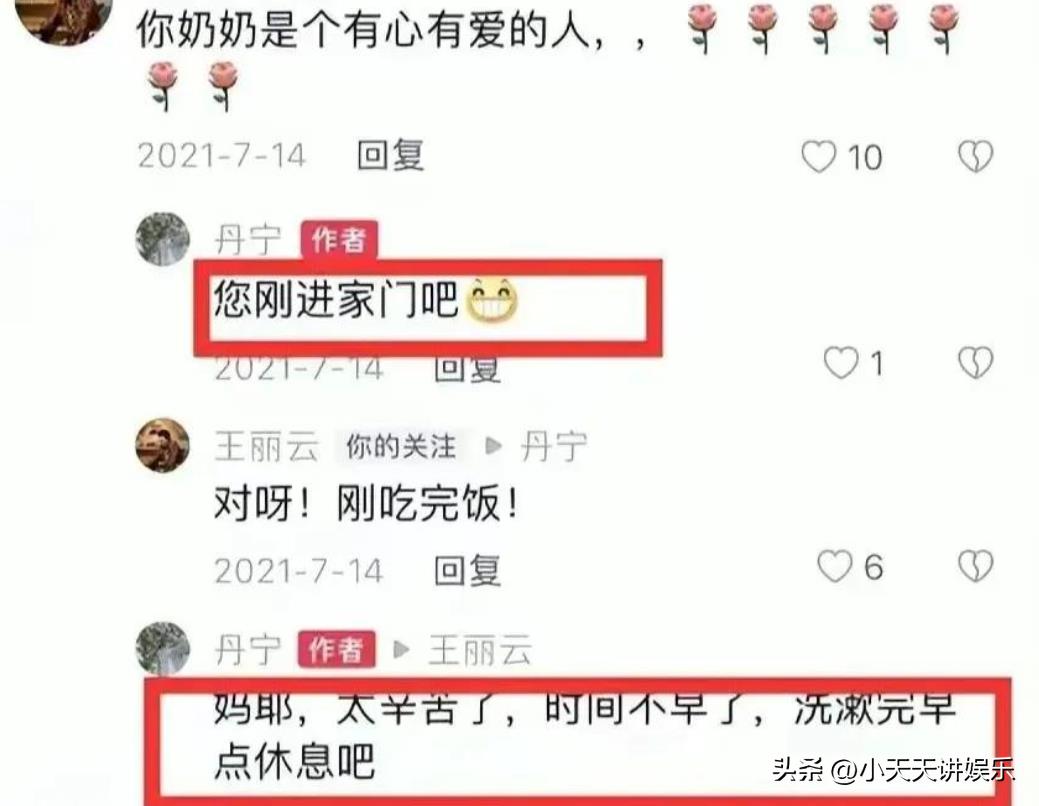1039x806 pixels.
Task: Reply to the 您刚进家门吧 comment
Action: pyautogui.click(x=467, y=368)
